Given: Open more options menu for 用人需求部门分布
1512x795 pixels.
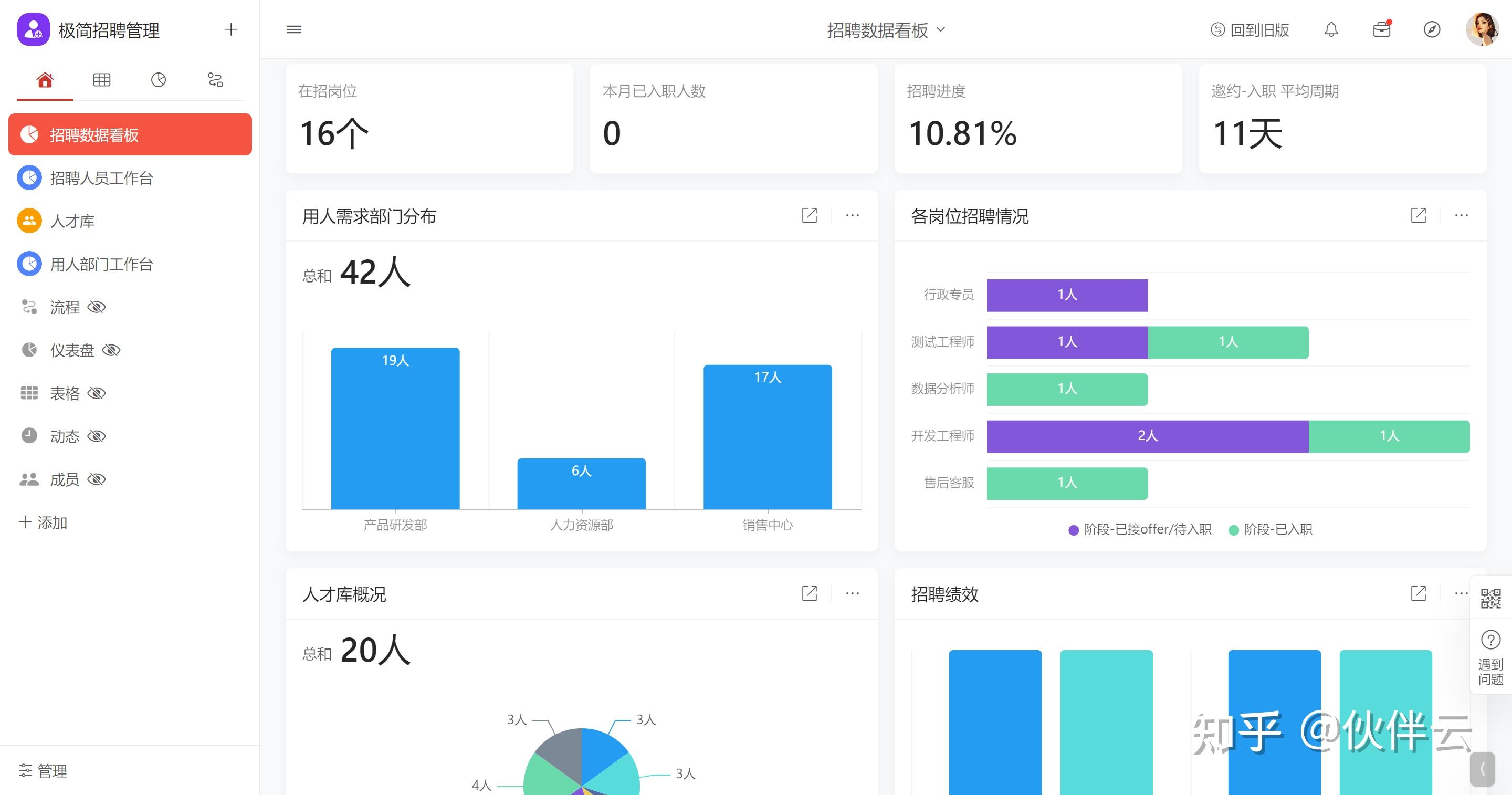Looking at the screenshot, I should [x=852, y=215].
